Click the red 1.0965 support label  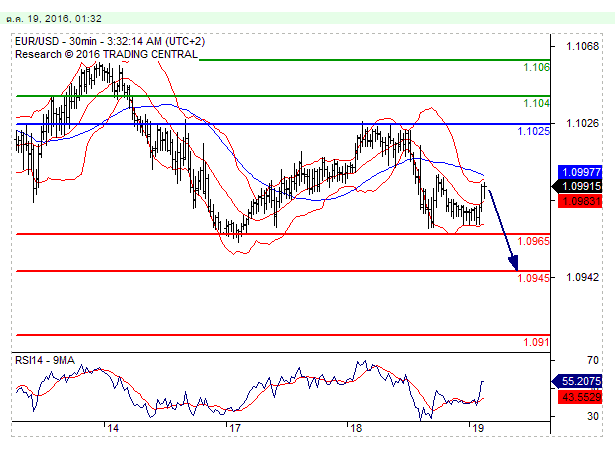click(533, 241)
